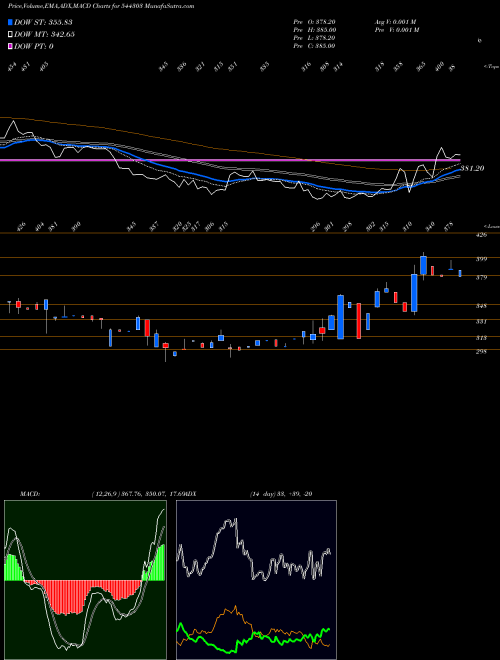Click the chart title mentioning MunafaSutra.com
The width and height of the screenshot is (500, 660).
click(101, 6)
